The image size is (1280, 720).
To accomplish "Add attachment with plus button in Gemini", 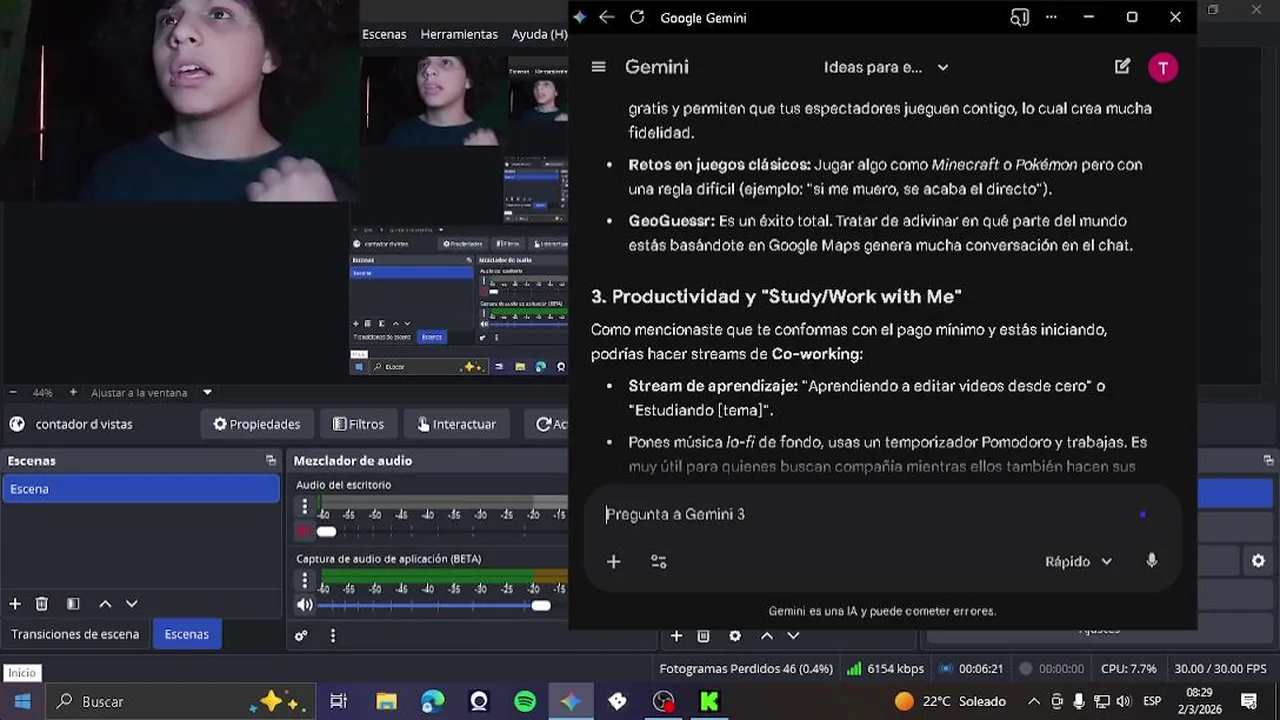I will point(613,562).
